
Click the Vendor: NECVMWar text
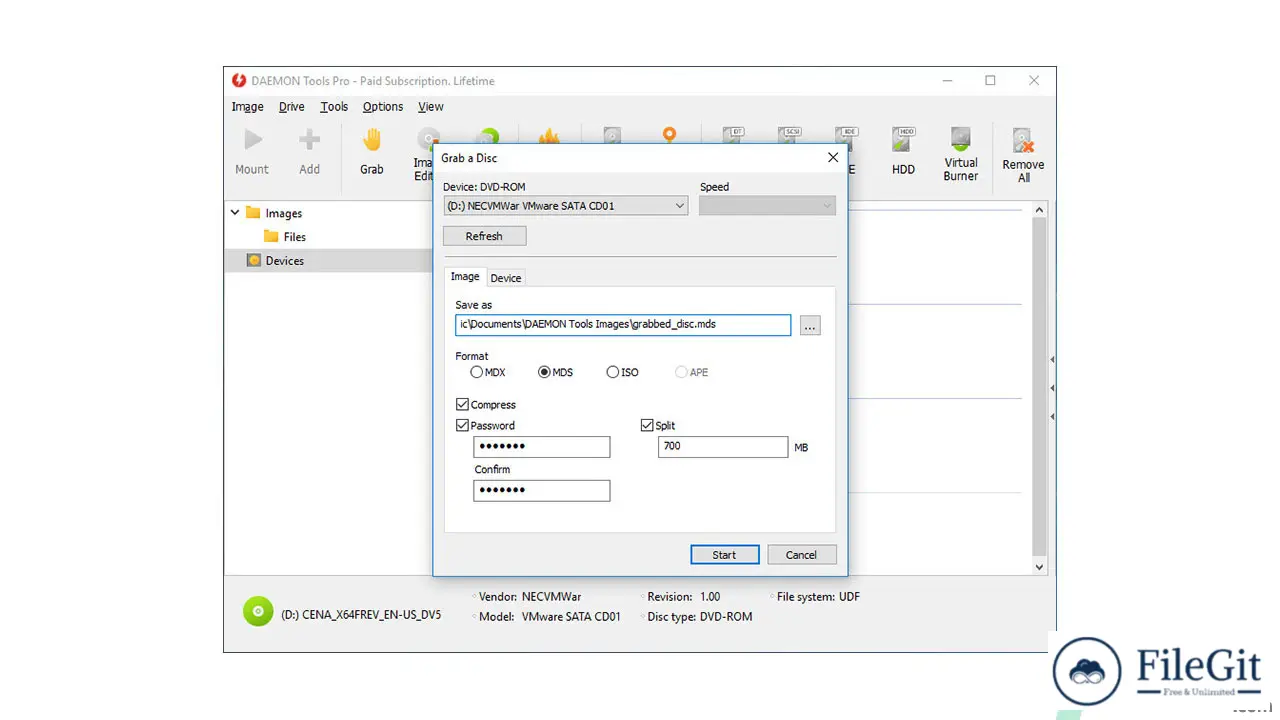click(x=530, y=597)
